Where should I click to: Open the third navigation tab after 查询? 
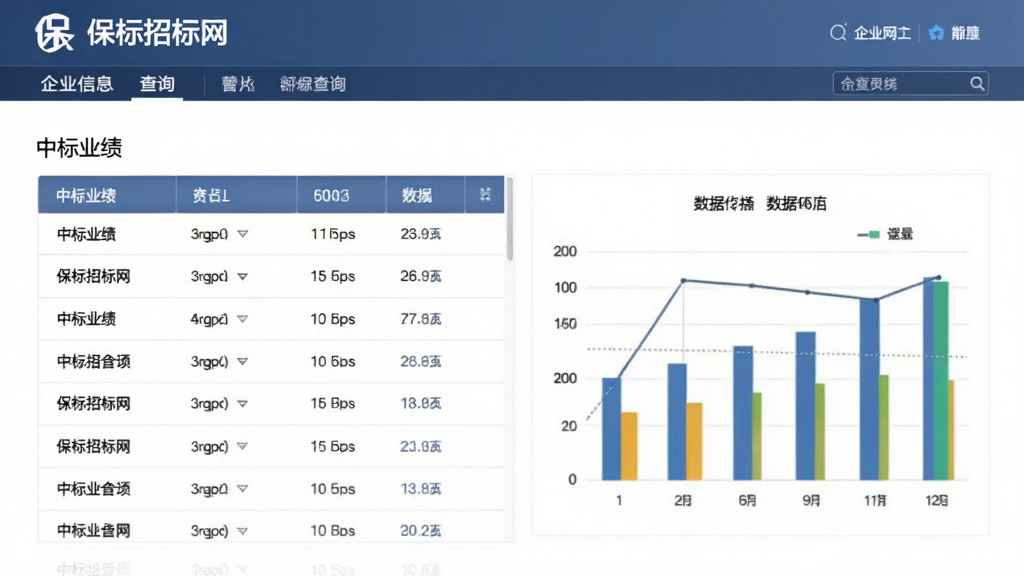tap(238, 84)
